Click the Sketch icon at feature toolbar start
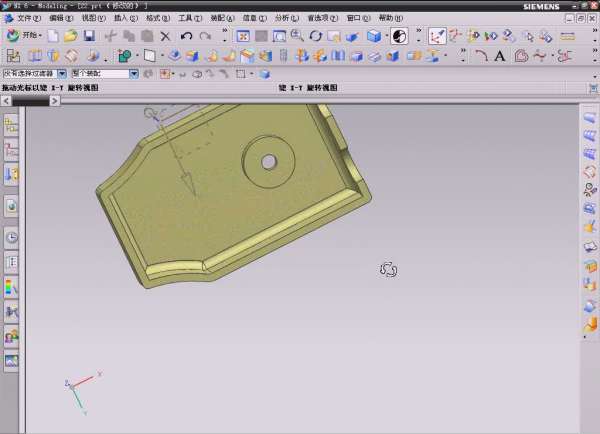Screen dimensions: 600x434 coord(13,56)
